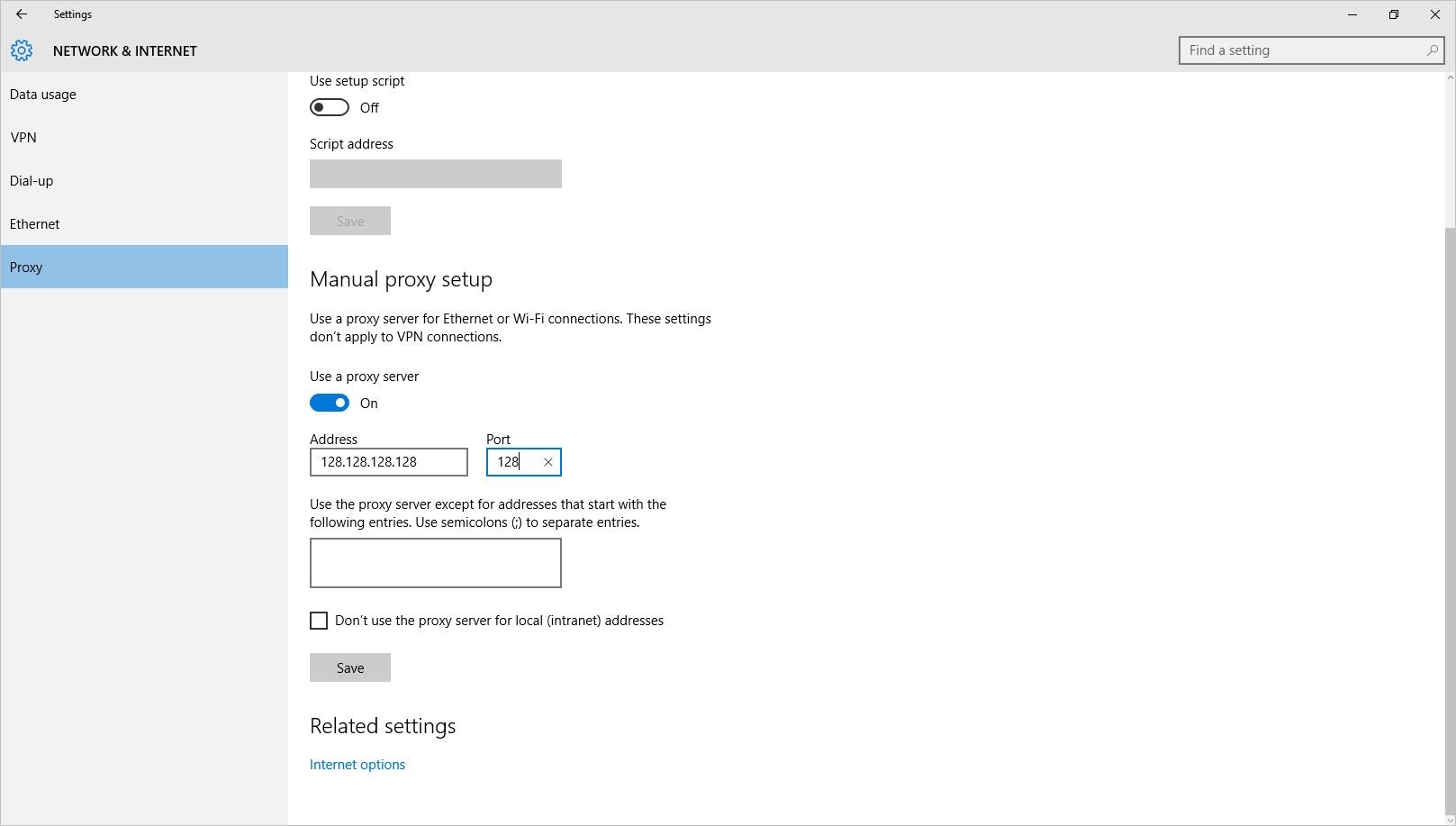This screenshot has height=826, width=1456.
Task: Click the proxy Address input field
Action: click(x=387, y=461)
